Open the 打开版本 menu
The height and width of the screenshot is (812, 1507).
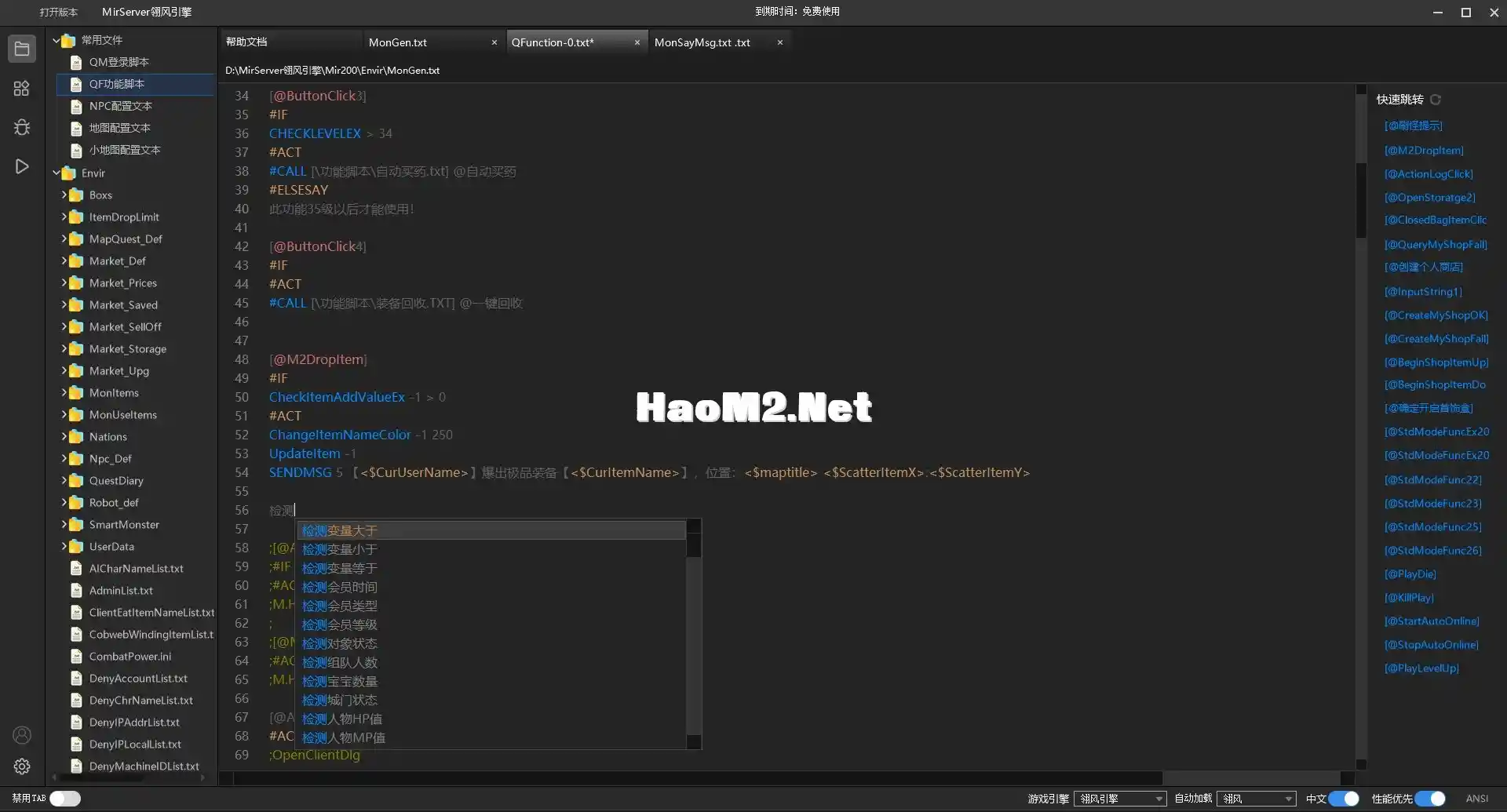(59, 12)
